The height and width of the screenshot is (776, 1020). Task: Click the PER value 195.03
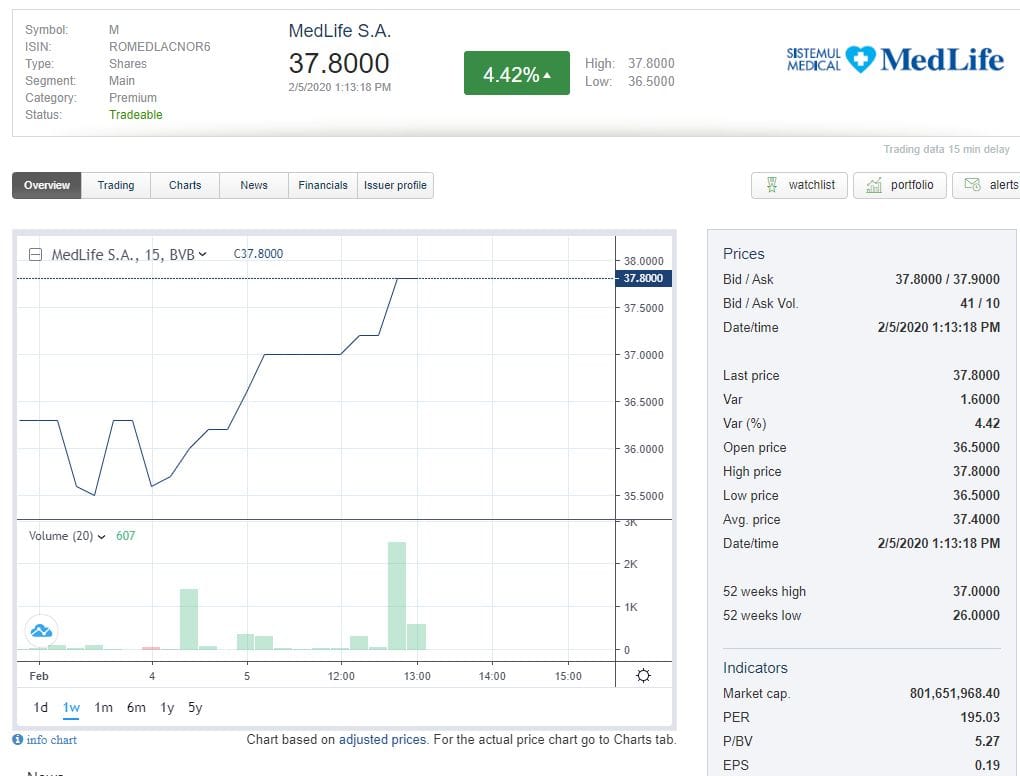(980, 717)
